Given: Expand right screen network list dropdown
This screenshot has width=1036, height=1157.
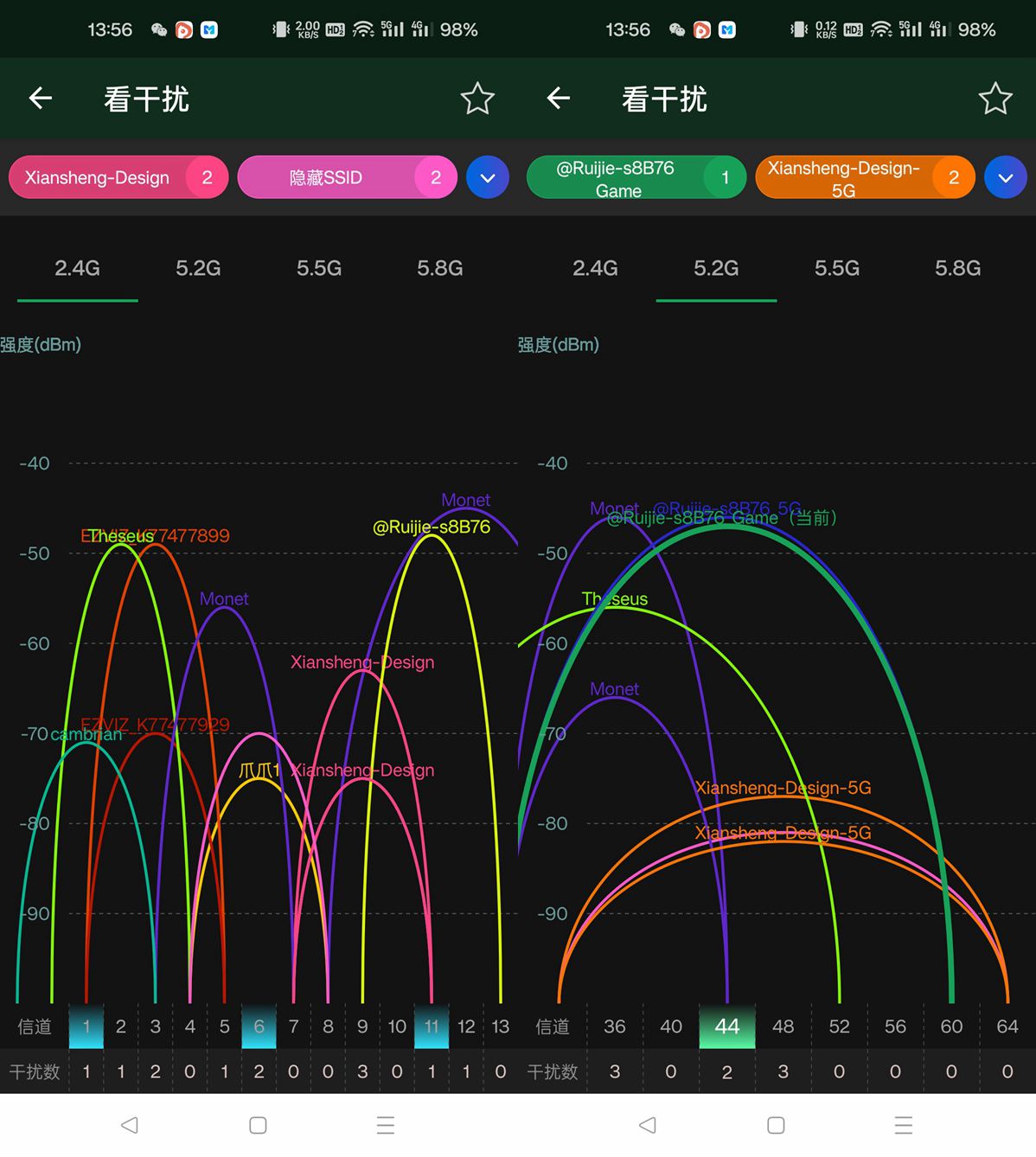Looking at the screenshot, I should [1006, 177].
